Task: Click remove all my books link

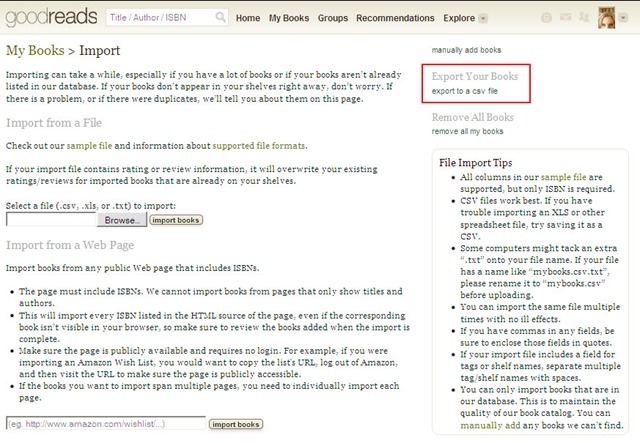Action: 467,131
